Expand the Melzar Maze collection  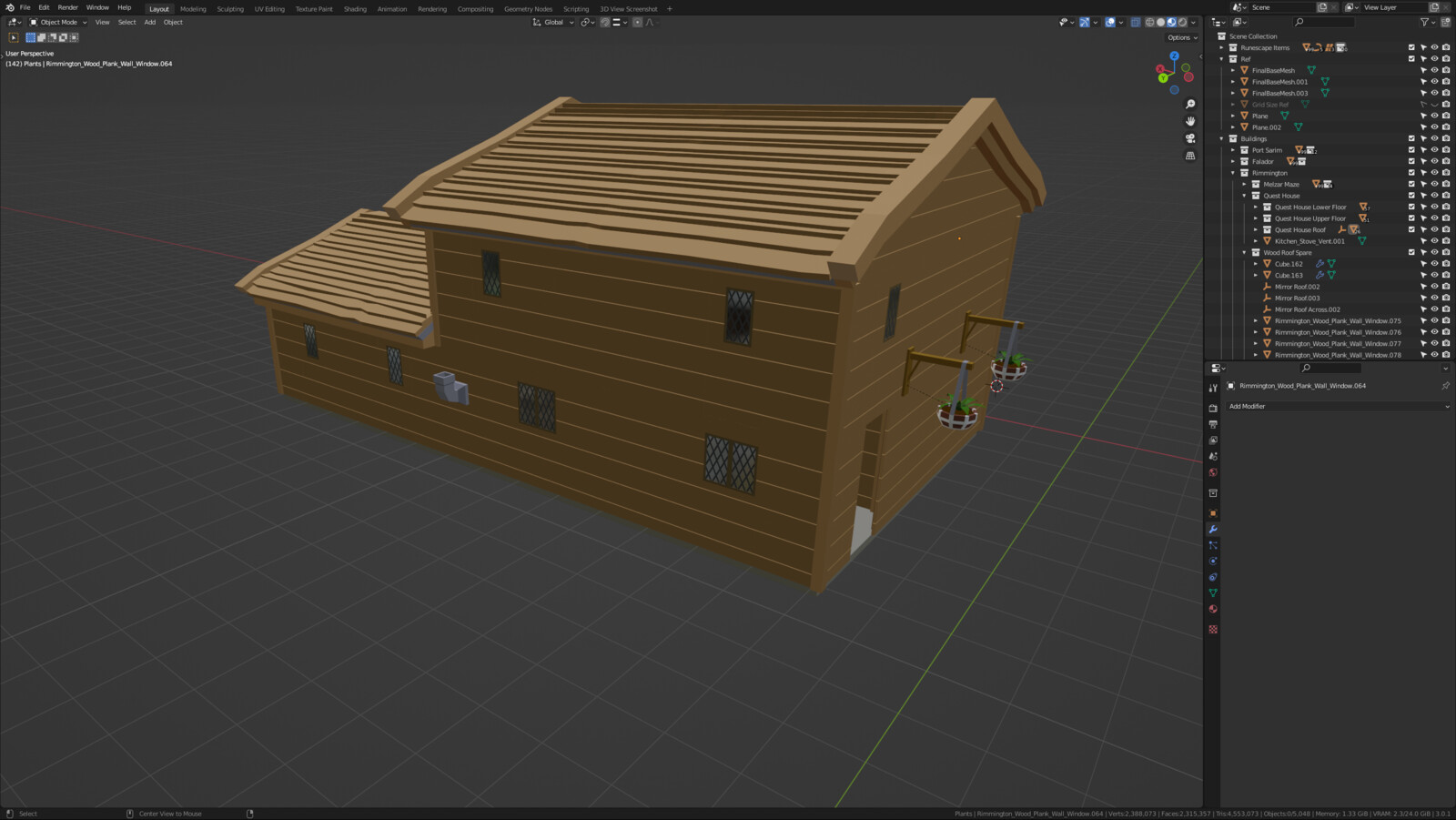[1245, 184]
